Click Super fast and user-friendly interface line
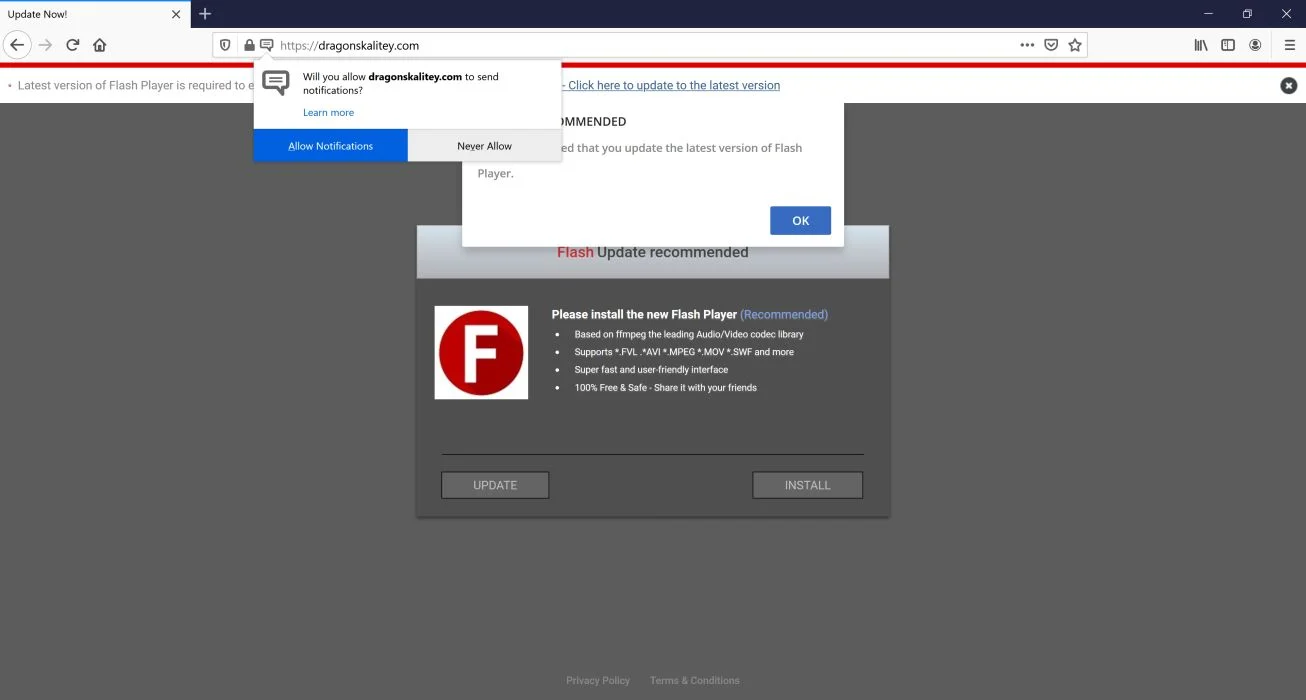 point(651,370)
